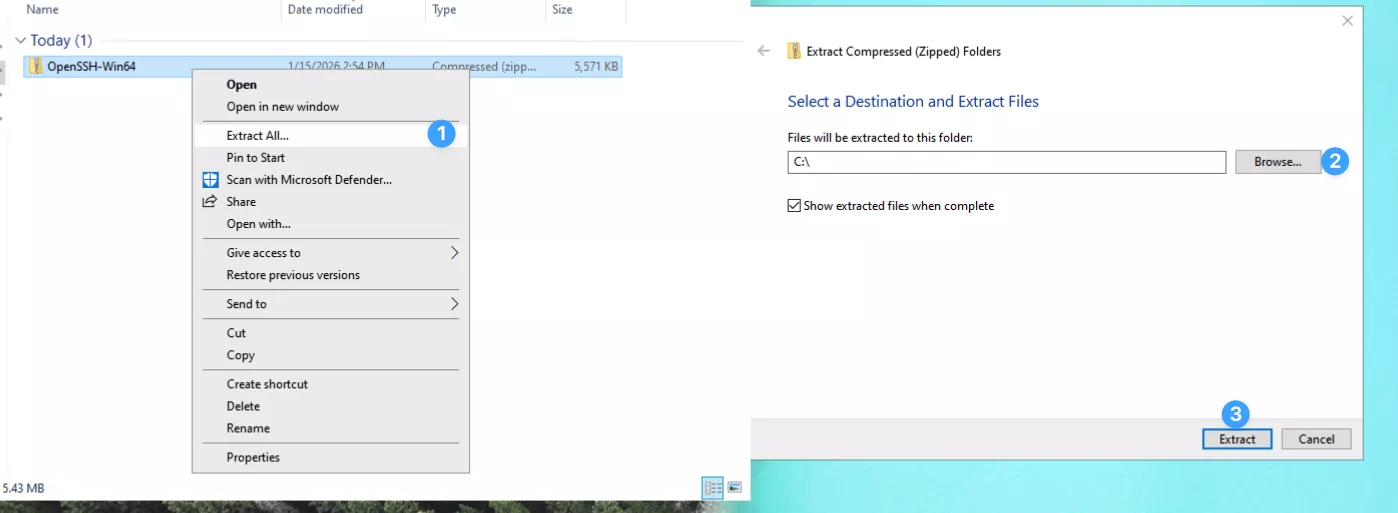Switch to details view layout icon
Screen dimensions: 1398x513
[x=713, y=488]
